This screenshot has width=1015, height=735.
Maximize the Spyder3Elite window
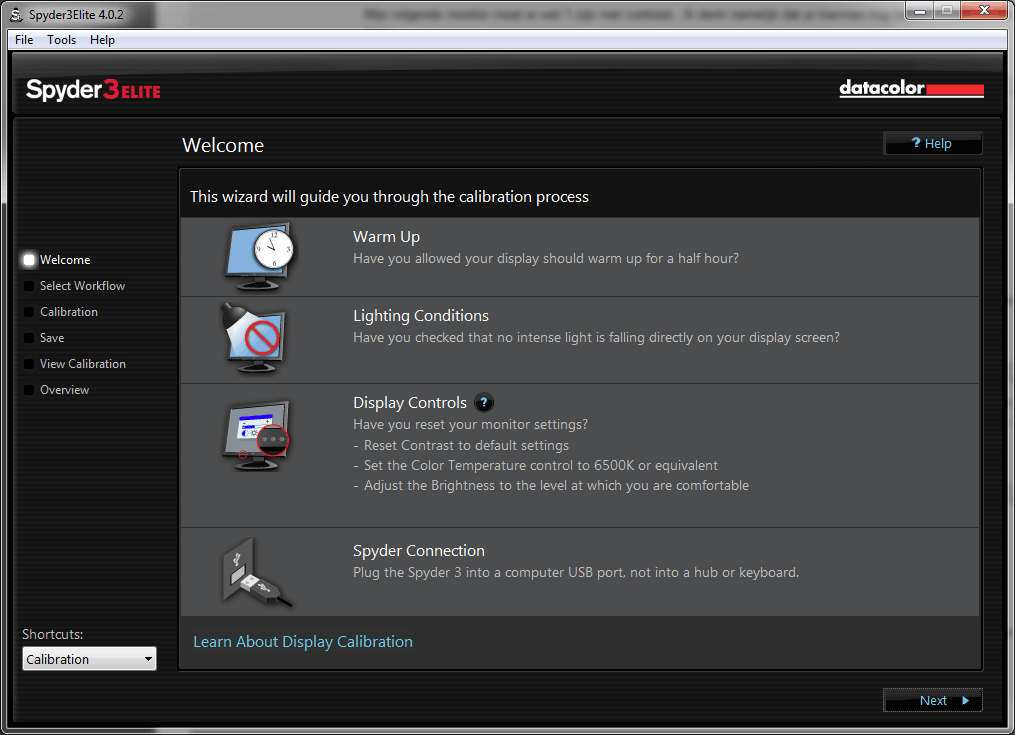click(x=946, y=11)
